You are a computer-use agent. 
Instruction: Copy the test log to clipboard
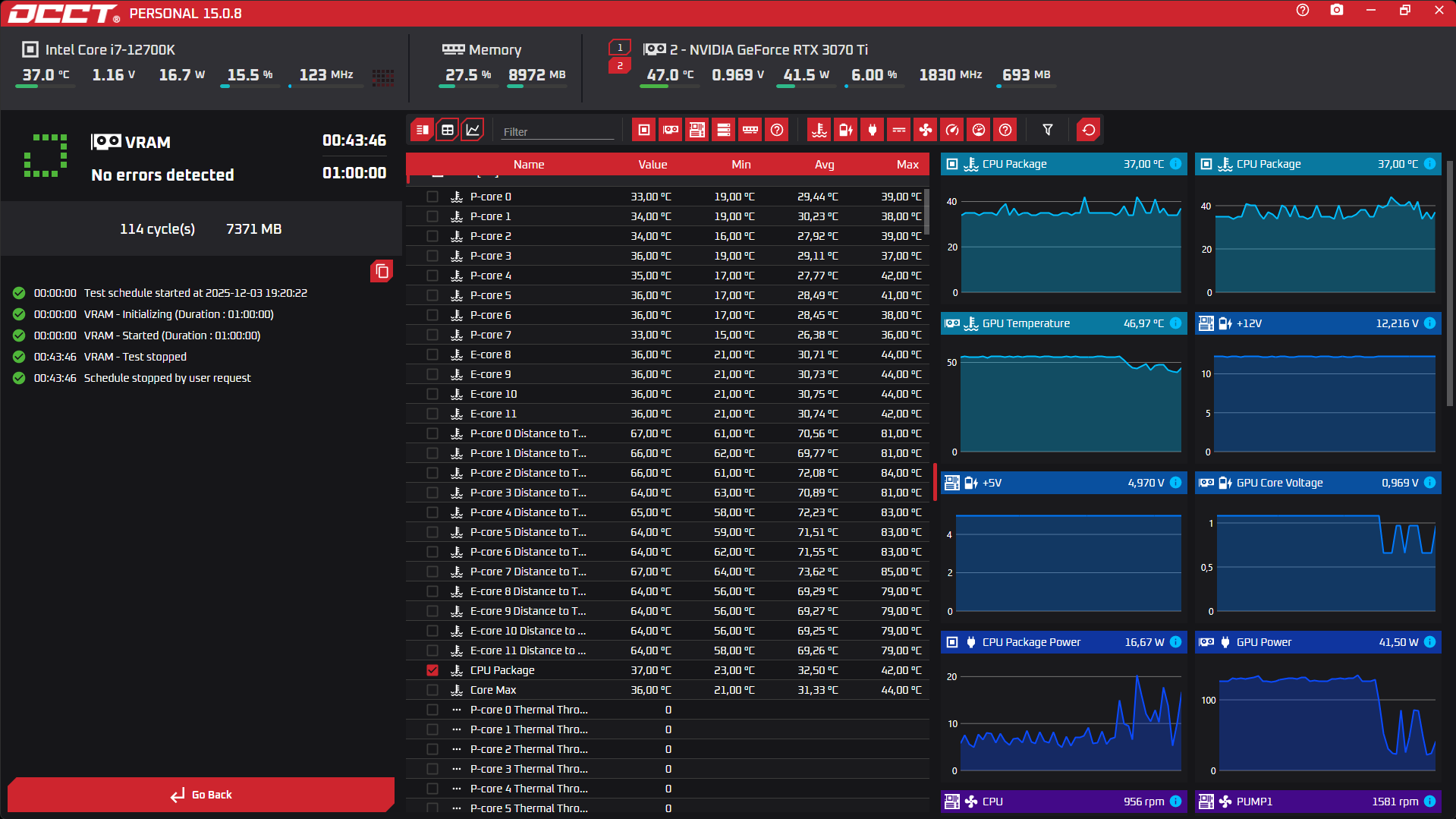click(x=382, y=271)
